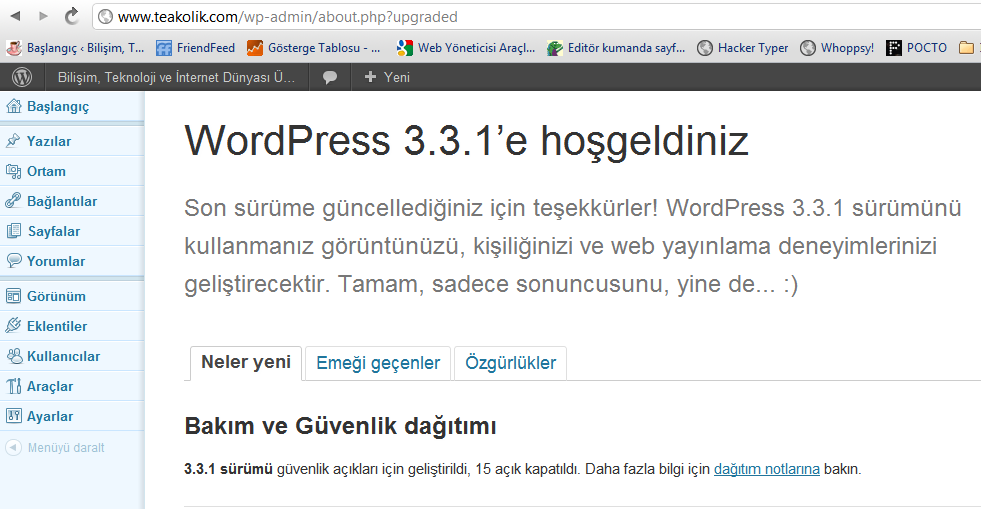Click the Yorumlar speech bubble icon
This screenshot has height=509, width=981.
[x=13, y=260]
